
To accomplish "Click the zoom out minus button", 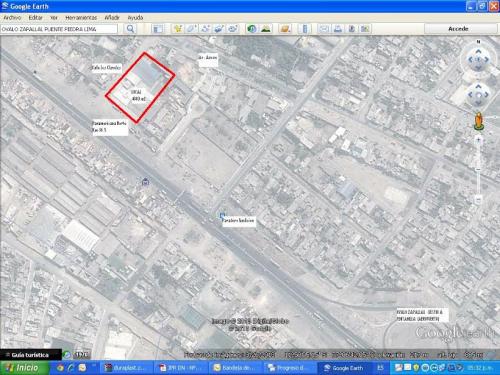I will click(478, 200).
